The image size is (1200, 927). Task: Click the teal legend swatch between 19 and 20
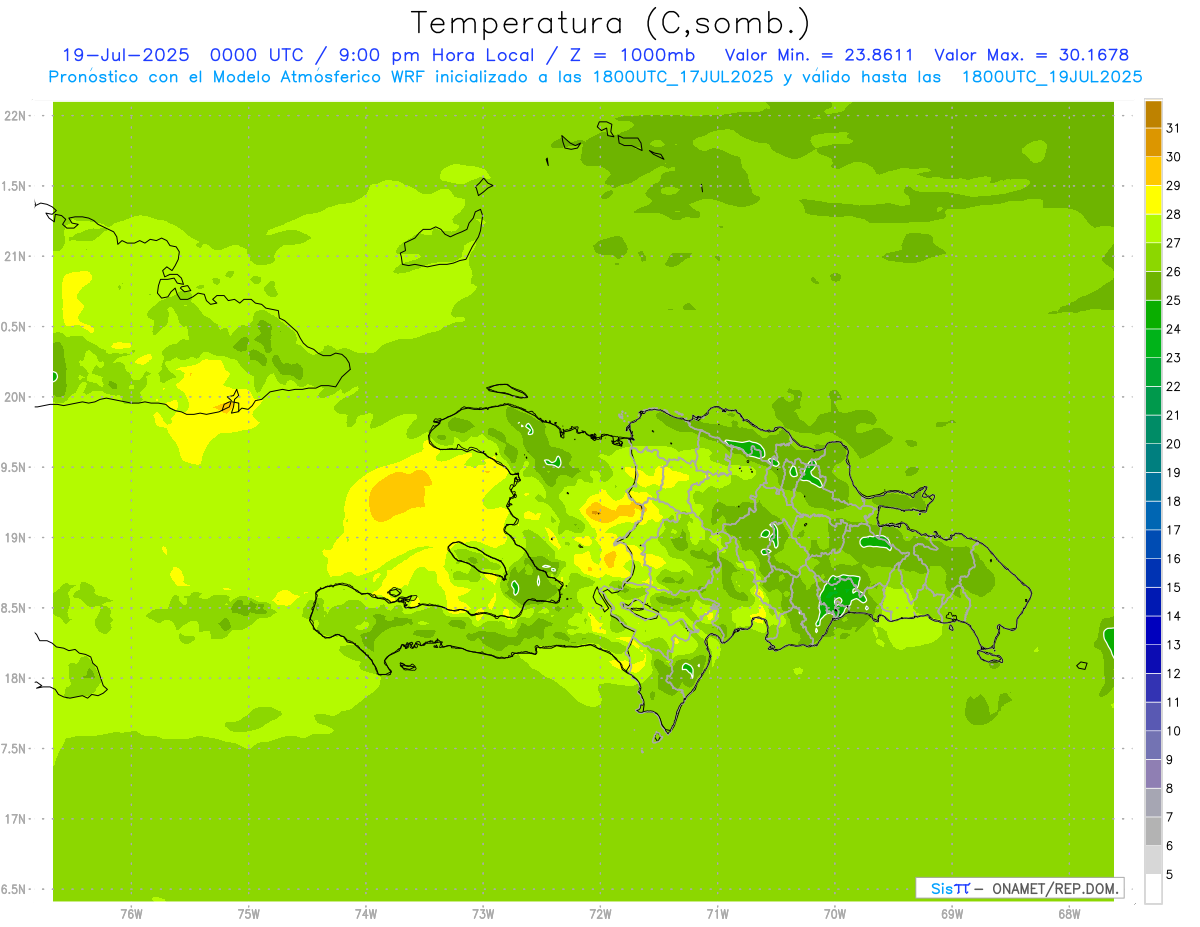[1153, 458]
